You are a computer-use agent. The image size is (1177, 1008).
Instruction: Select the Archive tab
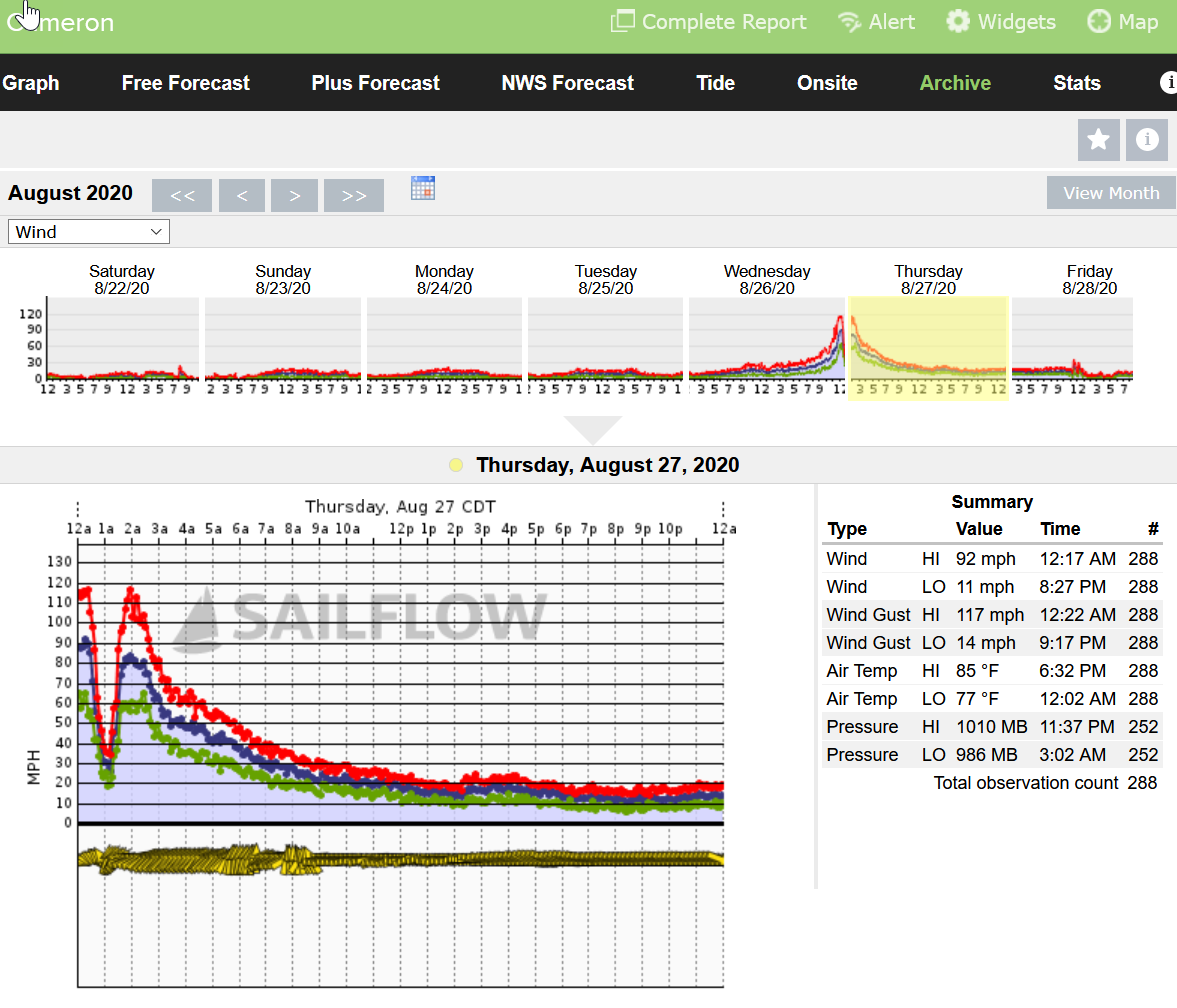[956, 83]
